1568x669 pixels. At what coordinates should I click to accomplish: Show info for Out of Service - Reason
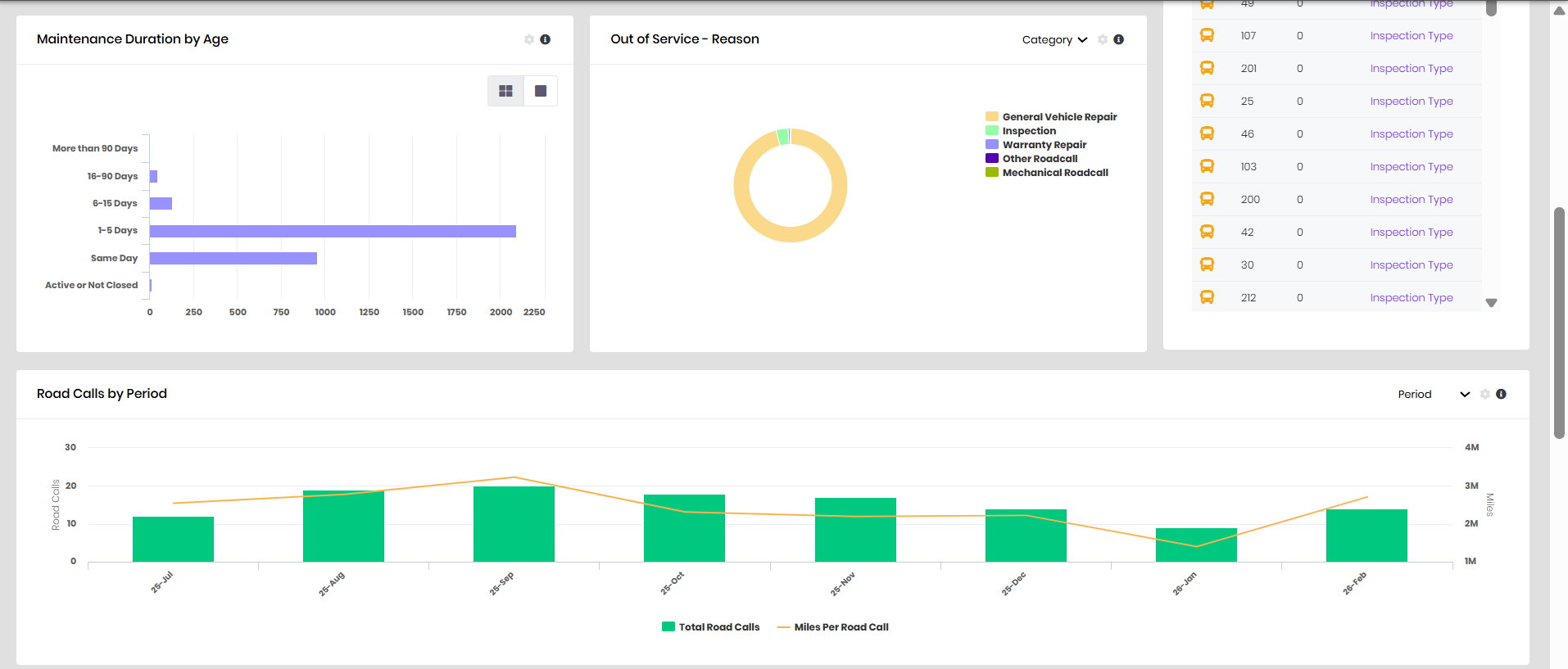(1118, 39)
